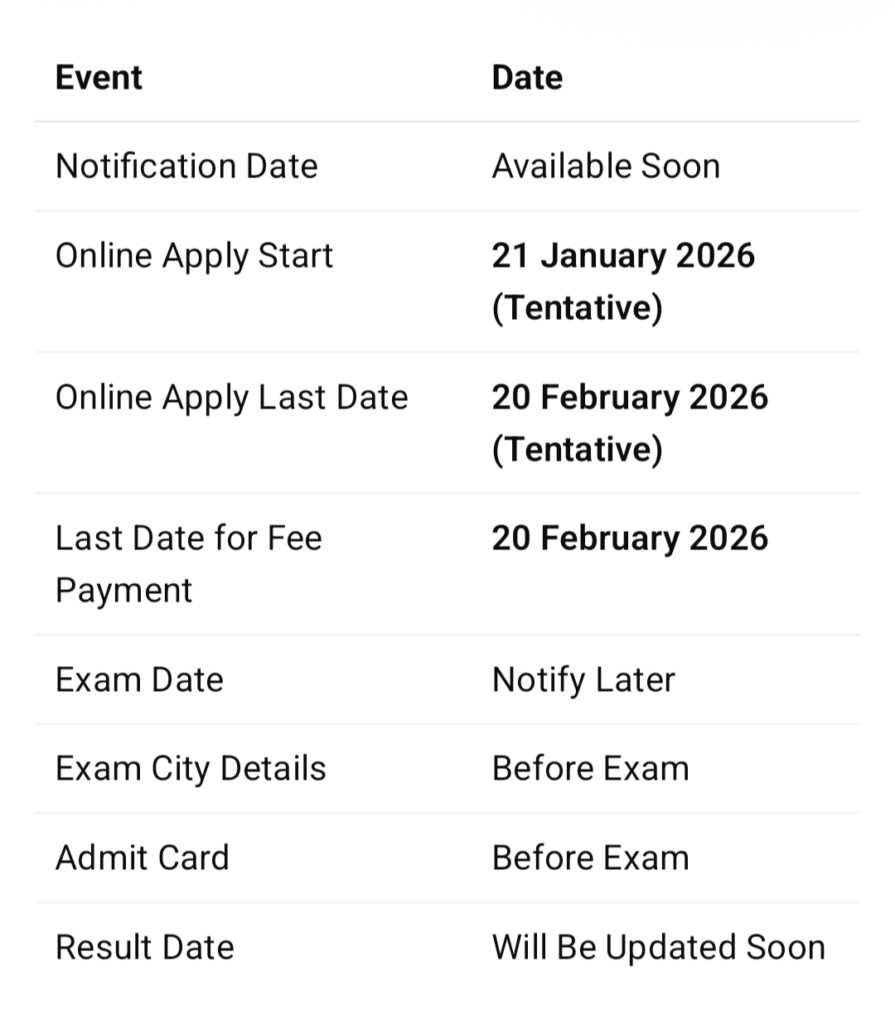Select the Online Apply Start label
The width and height of the screenshot is (895, 1024).
coord(194,256)
